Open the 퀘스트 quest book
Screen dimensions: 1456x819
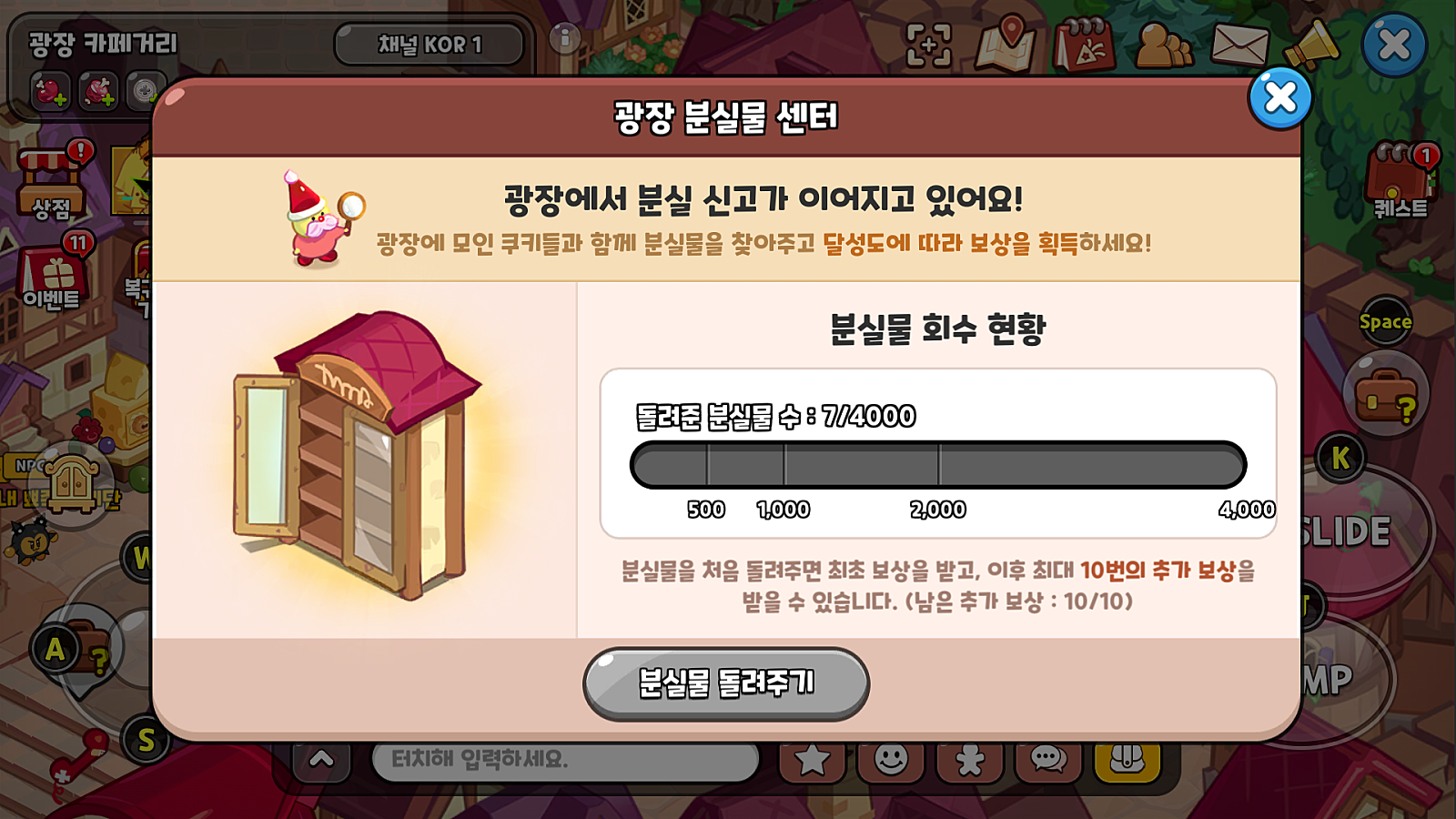point(1400,180)
